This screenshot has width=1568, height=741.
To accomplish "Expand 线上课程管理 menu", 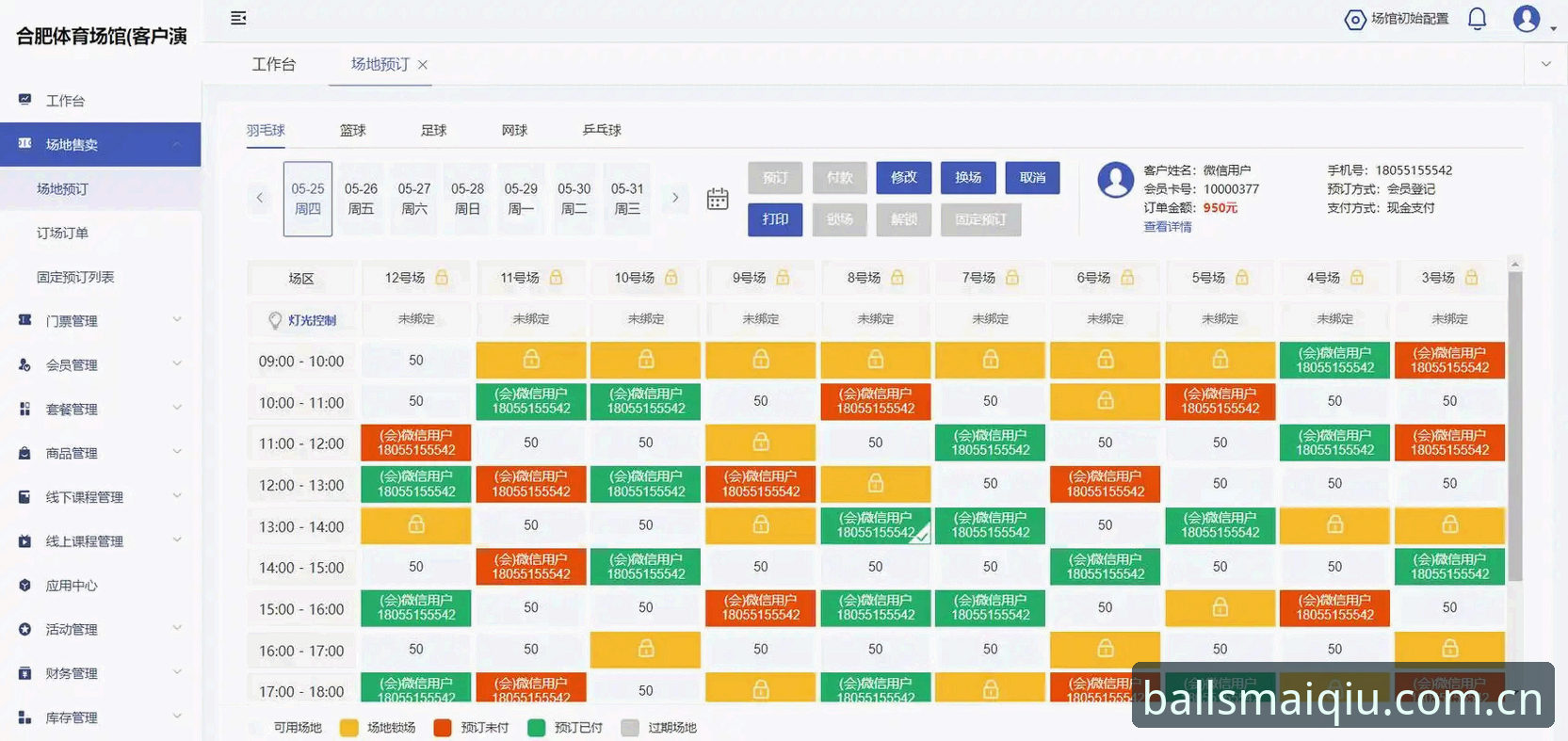I will 100,541.
